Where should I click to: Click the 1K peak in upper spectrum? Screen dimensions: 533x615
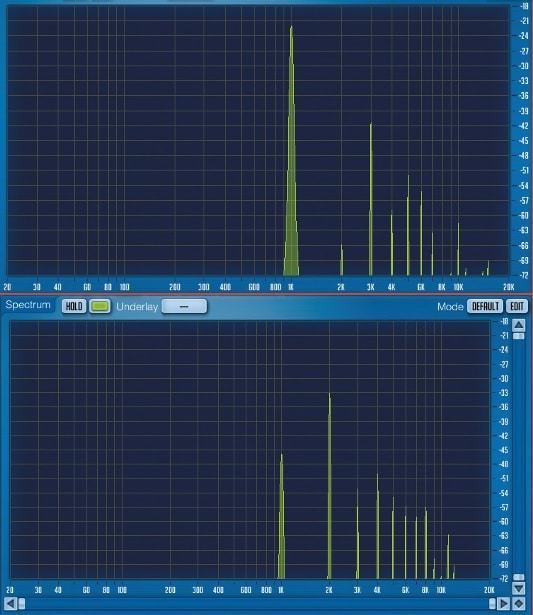(x=291, y=151)
